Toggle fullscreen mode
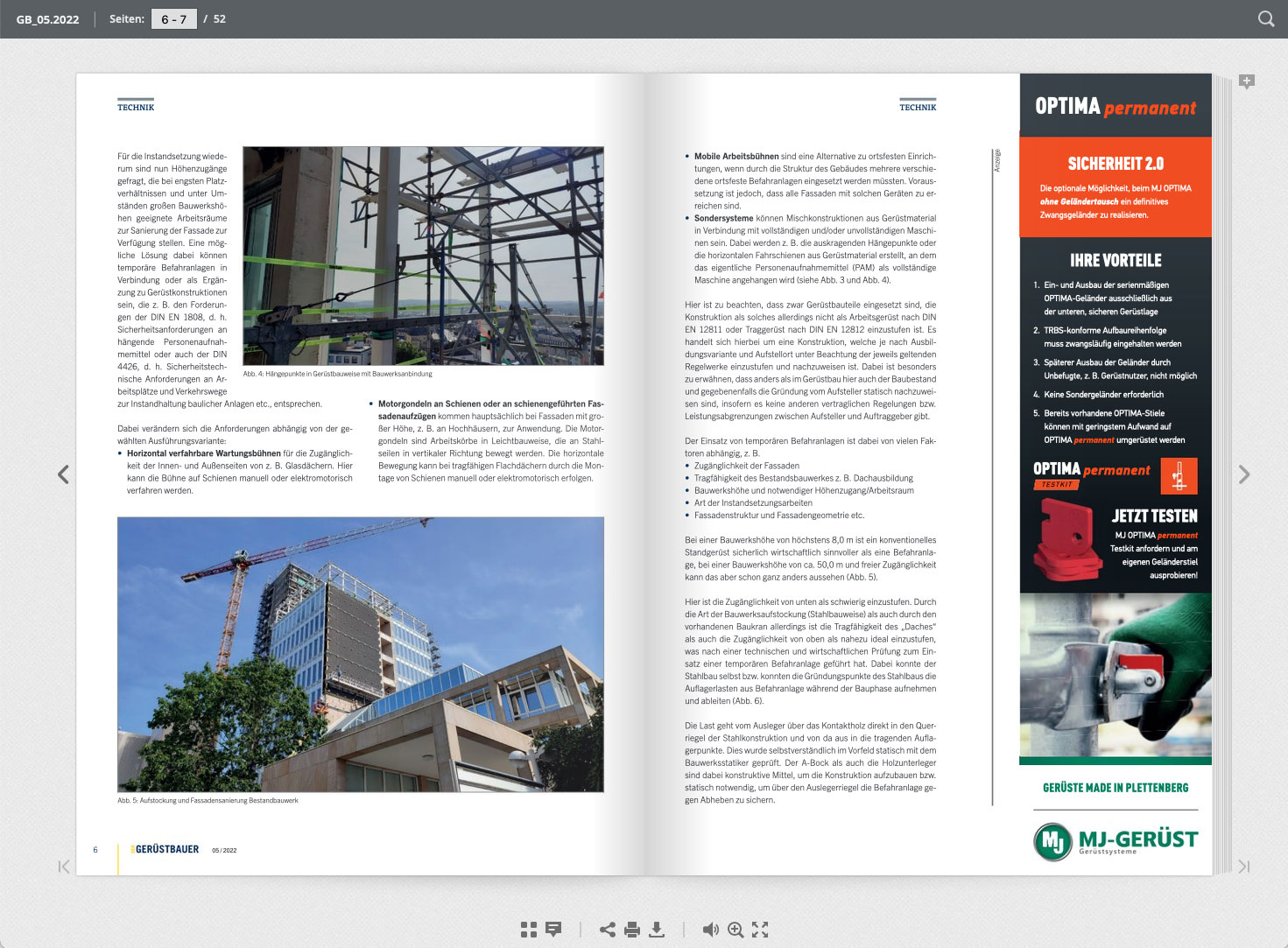The image size is (1288, 948). tap(760, 930)
